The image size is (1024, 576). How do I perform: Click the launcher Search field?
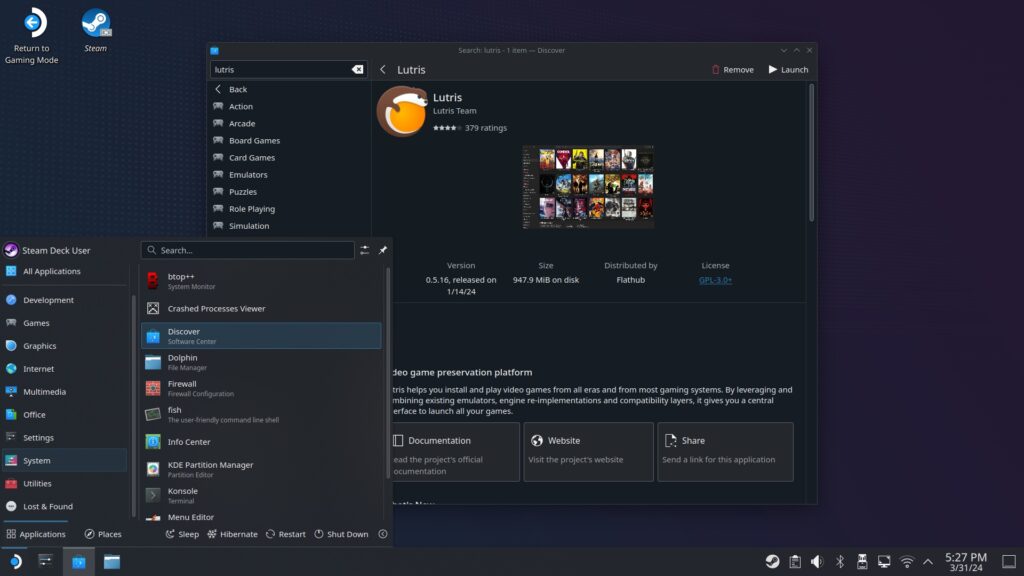pos(248,250)
